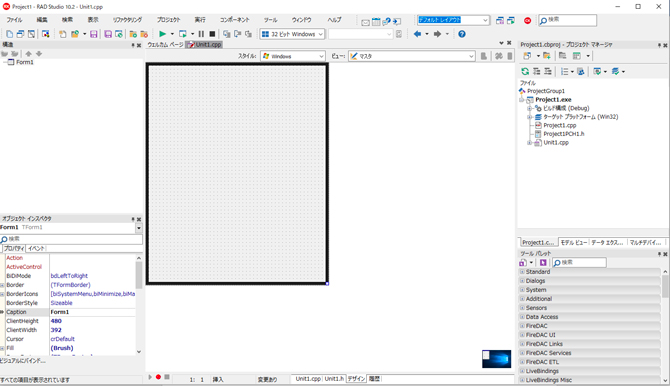Screen dimensions: 670x386
Task: Click the move-down arrow in Structure panel
Action: pos(39,54)
